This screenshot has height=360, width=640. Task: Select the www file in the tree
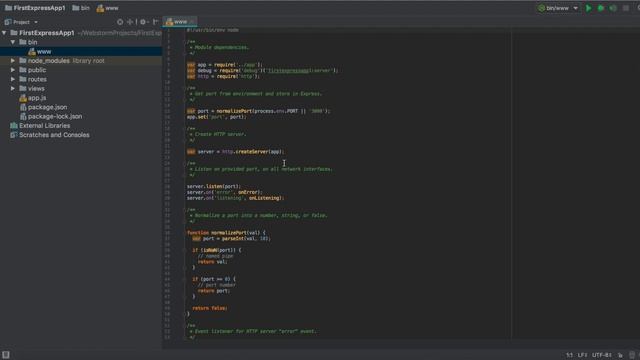(81, 51)
